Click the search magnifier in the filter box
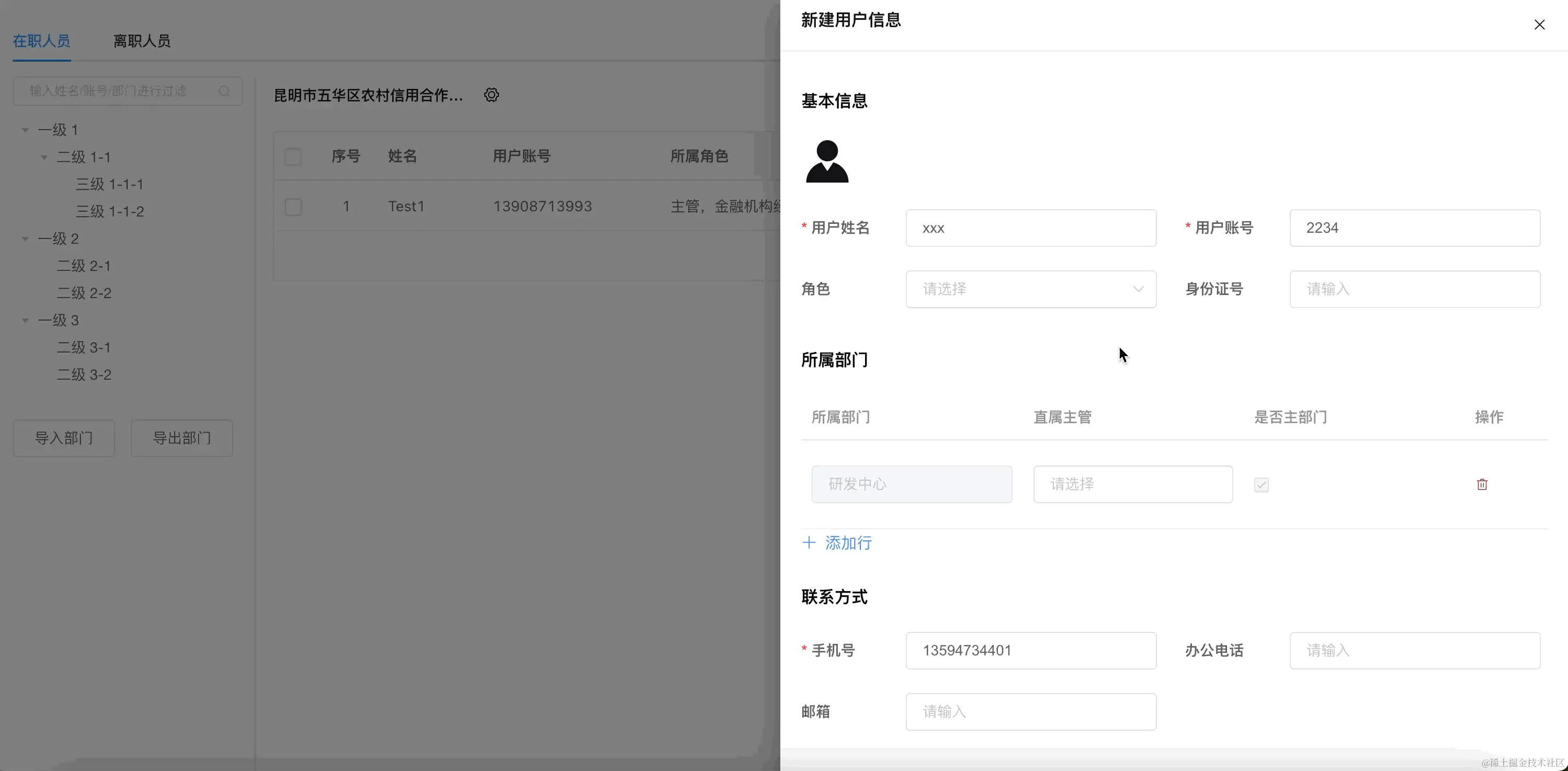 (x=224, y=92)
